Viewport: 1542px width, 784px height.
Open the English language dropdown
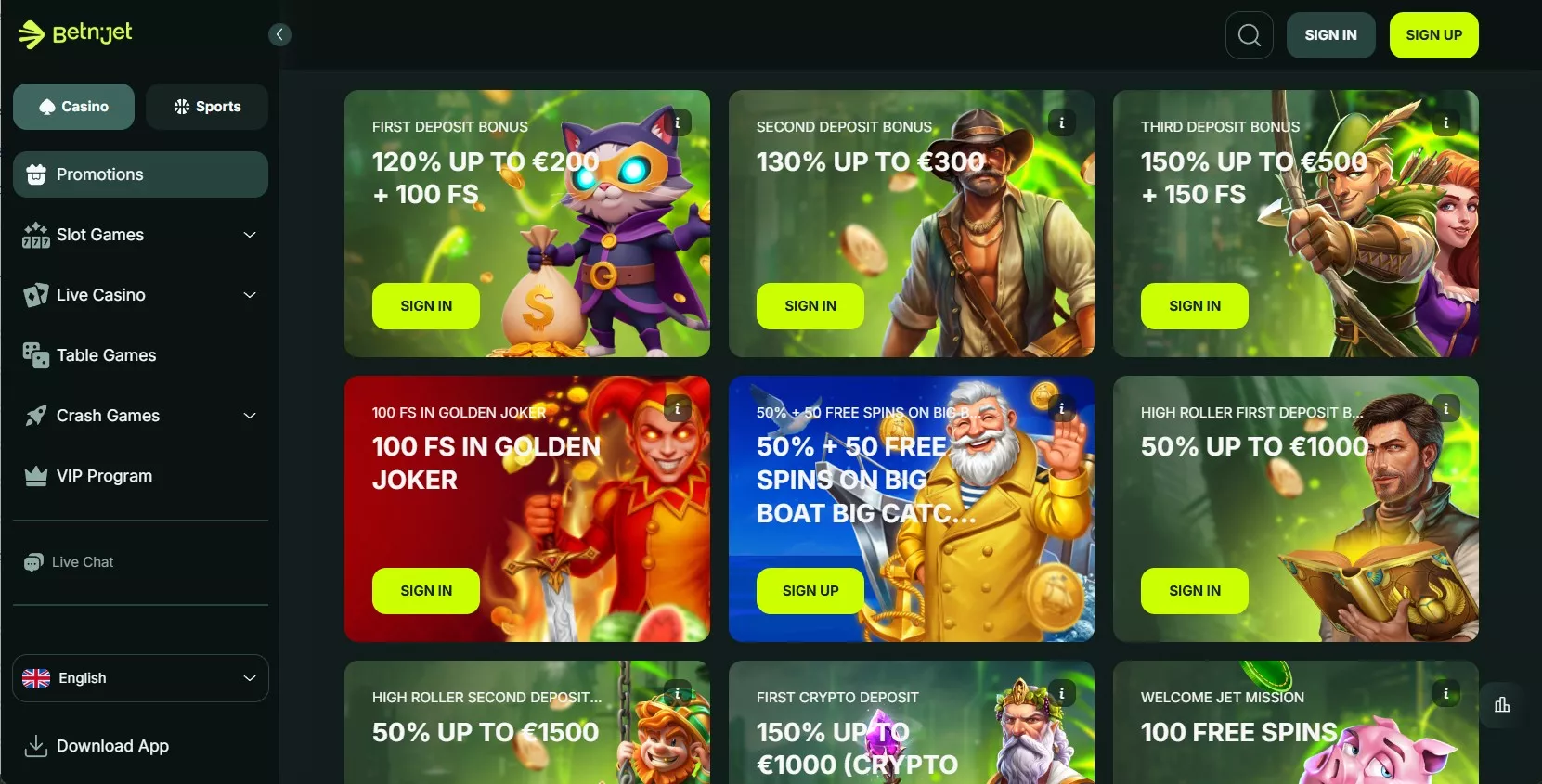(x=140, y=678)
